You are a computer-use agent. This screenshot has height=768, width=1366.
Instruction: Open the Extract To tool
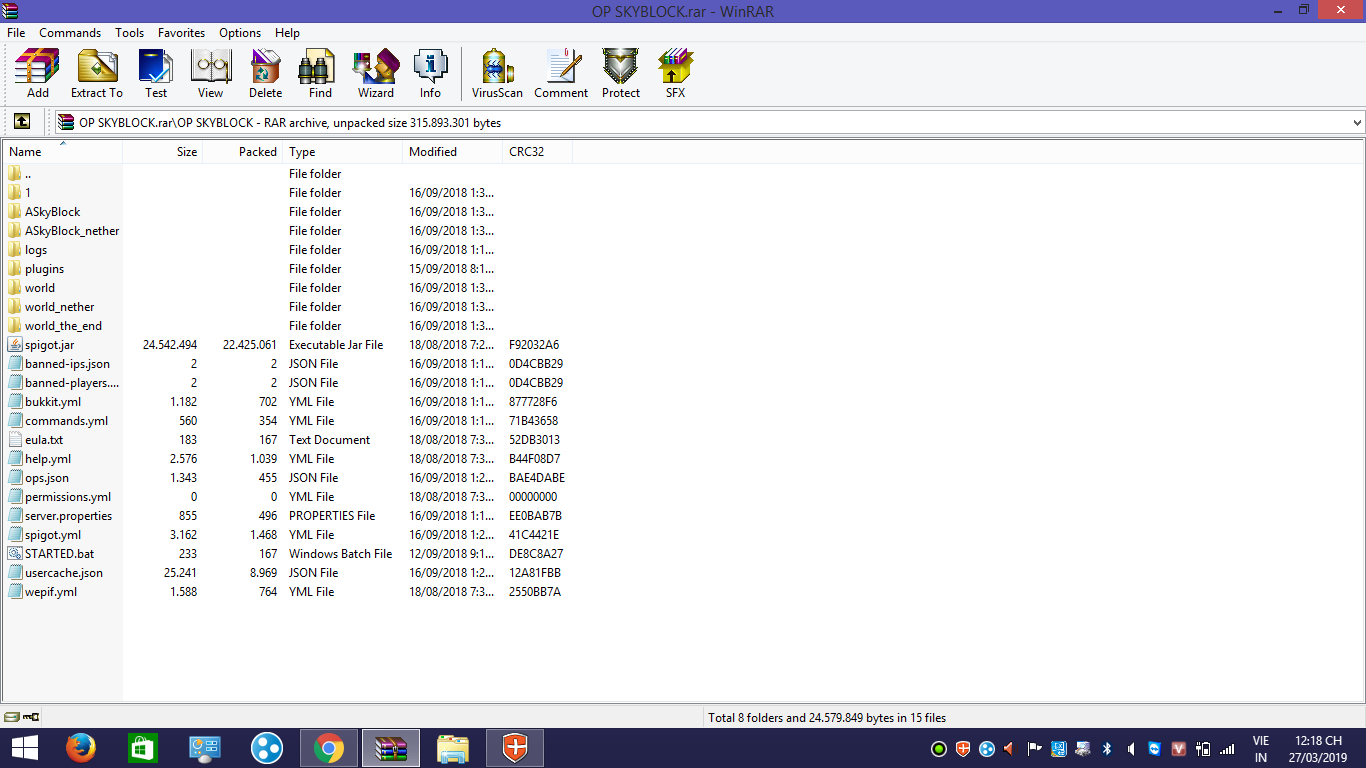tap(97, 74)
